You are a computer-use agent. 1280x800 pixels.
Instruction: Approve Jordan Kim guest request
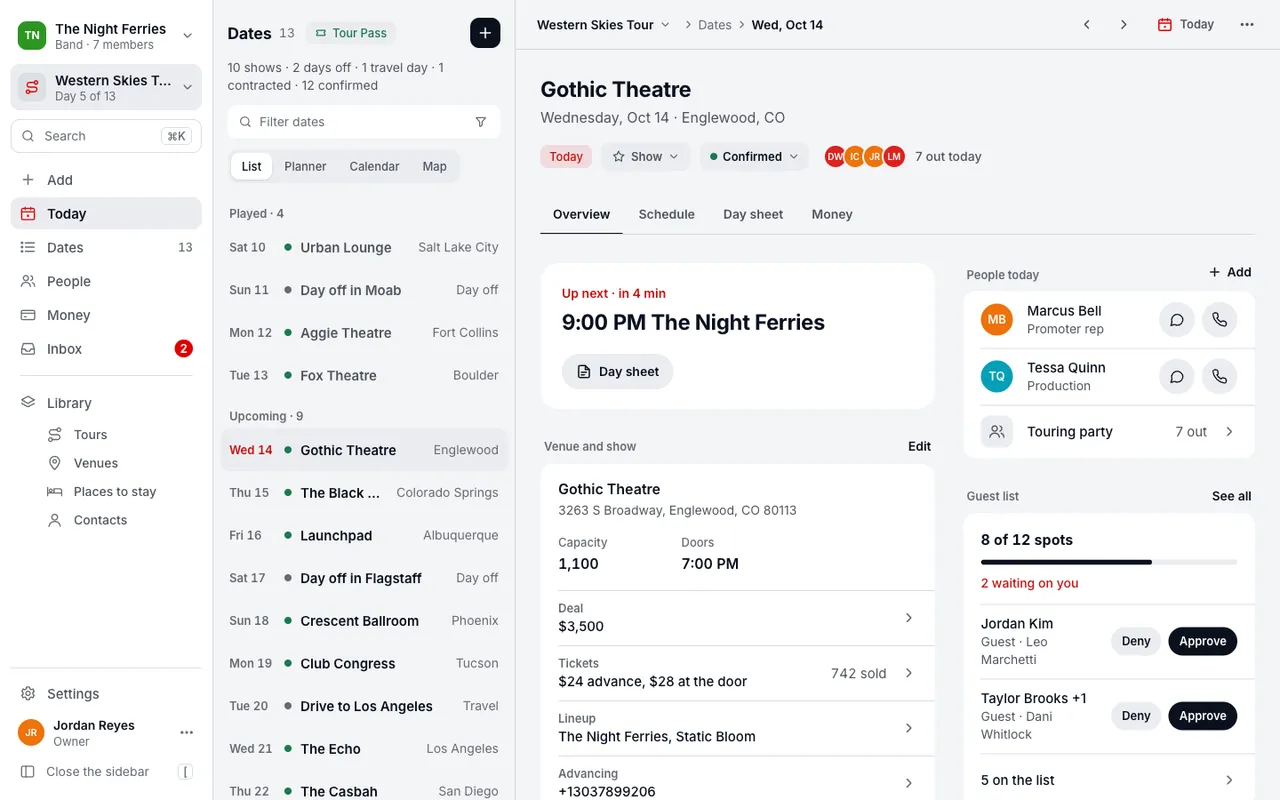click(x=1203, y=642)
